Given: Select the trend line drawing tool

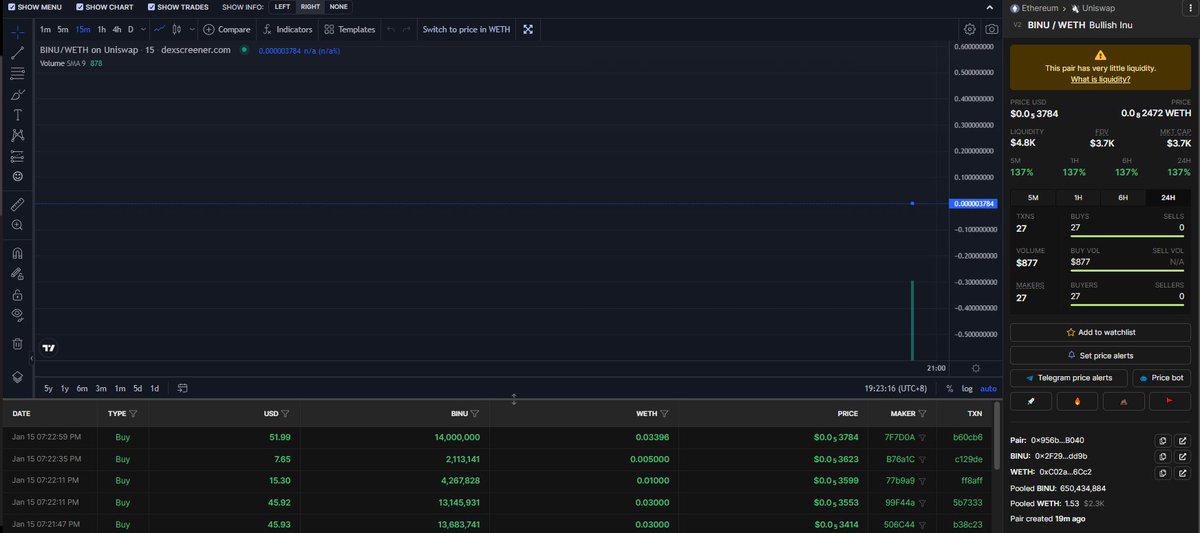Looking at the screenshot, I should (x=17, y=53).
